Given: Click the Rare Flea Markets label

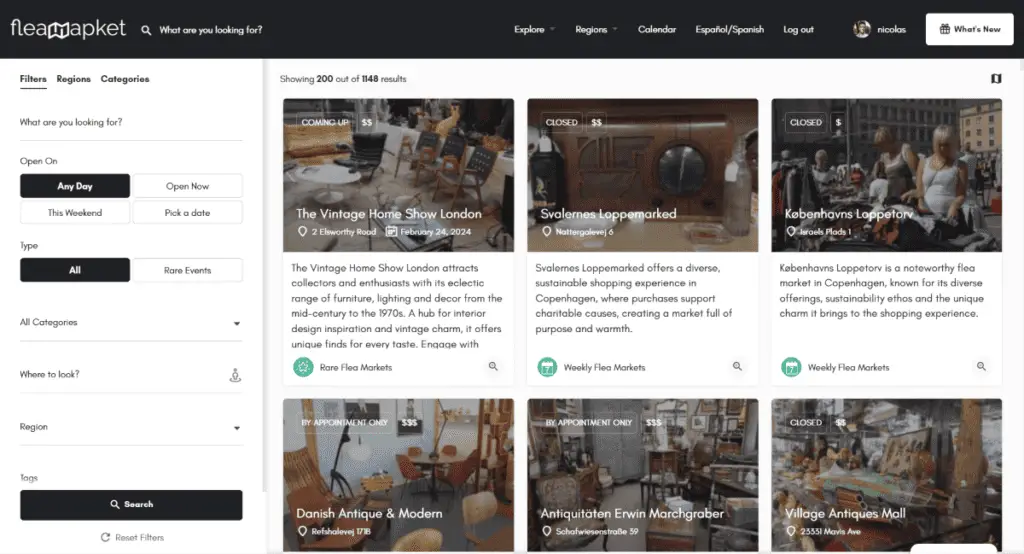Looking at the screenshot, I should click(x=356, y=367).
